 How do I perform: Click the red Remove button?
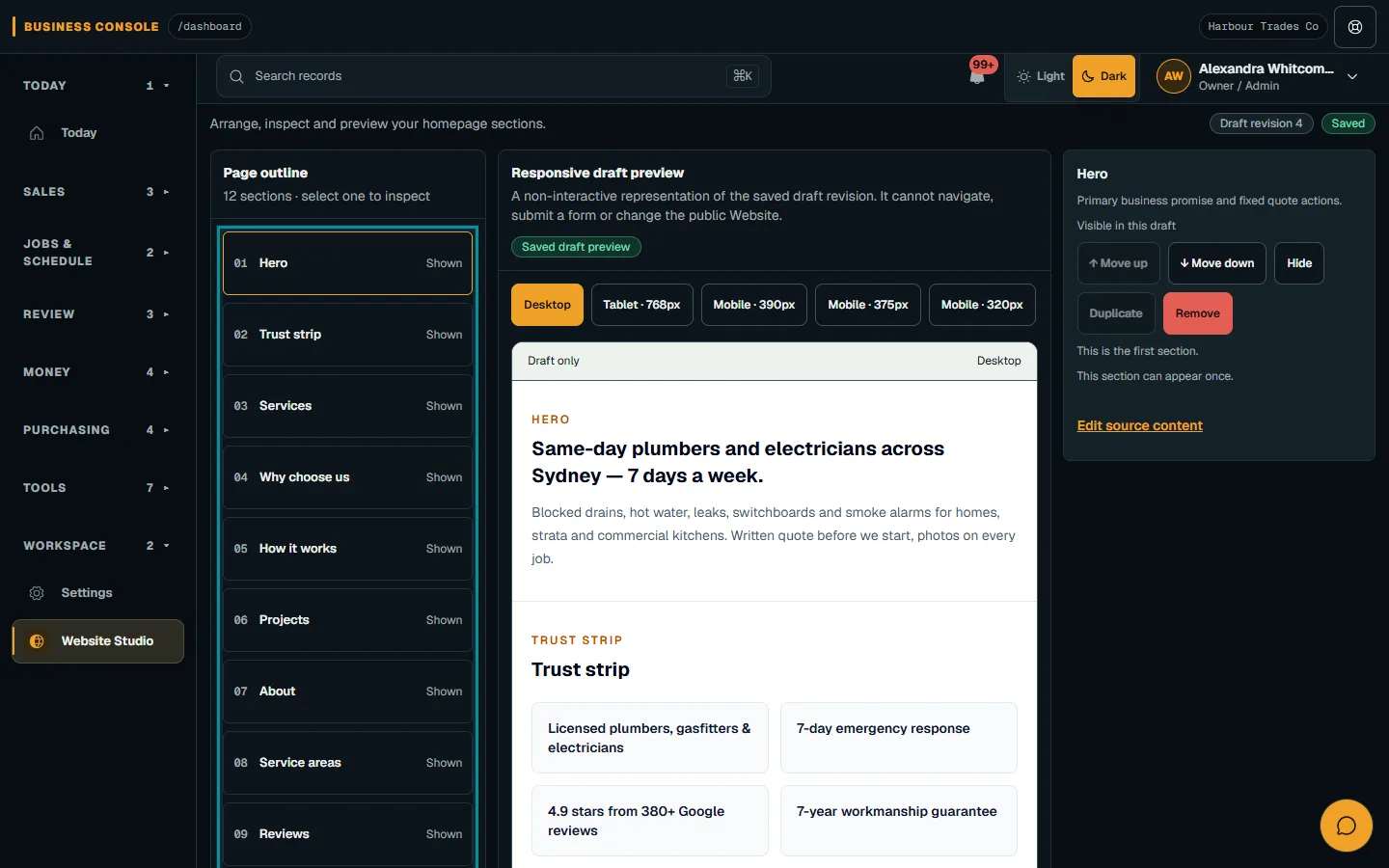click(x=1197, y=313)
